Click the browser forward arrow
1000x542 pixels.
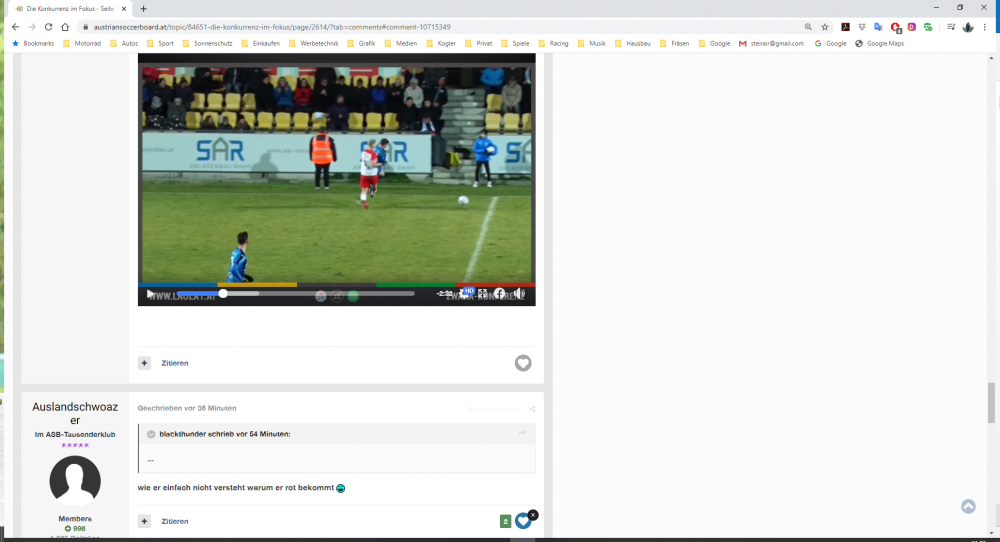32,27
